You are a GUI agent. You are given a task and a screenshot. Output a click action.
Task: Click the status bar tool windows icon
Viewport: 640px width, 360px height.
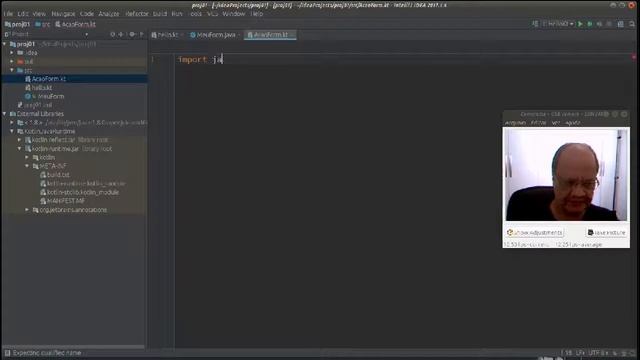click(x=7, y=353)
